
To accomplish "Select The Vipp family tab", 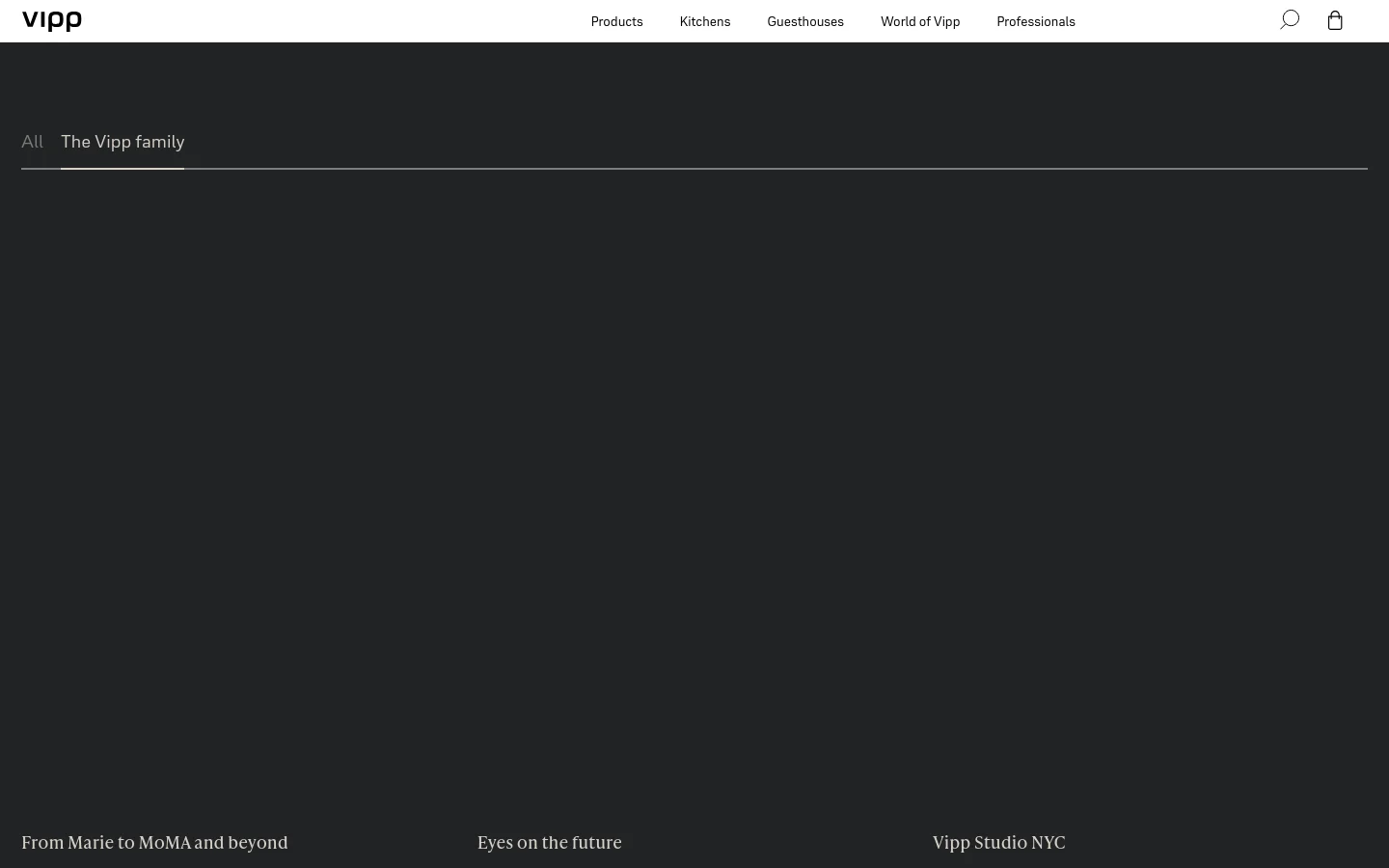I will click(x=123, y=142).
